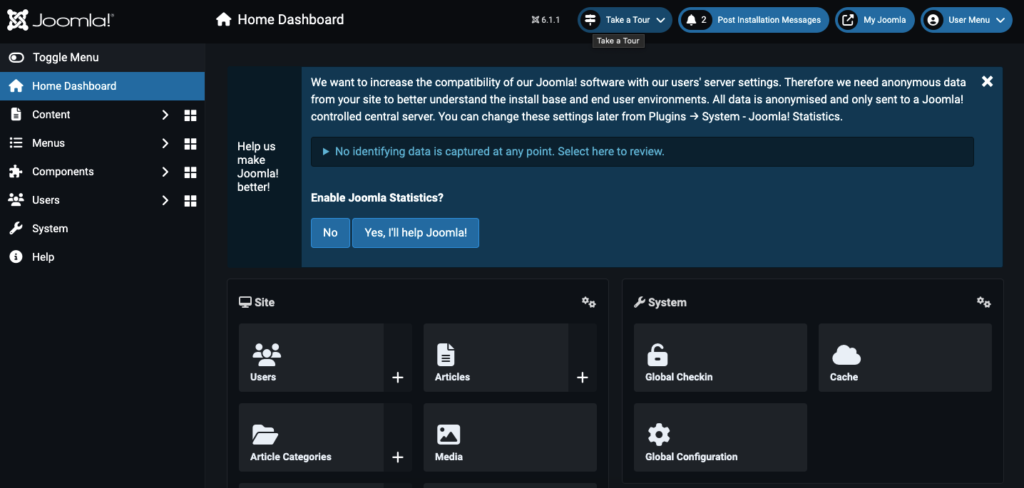This screenshot has height=488, width=1024.
Task: Open Home Dashboard in sidebar
Action: (103, 86)
